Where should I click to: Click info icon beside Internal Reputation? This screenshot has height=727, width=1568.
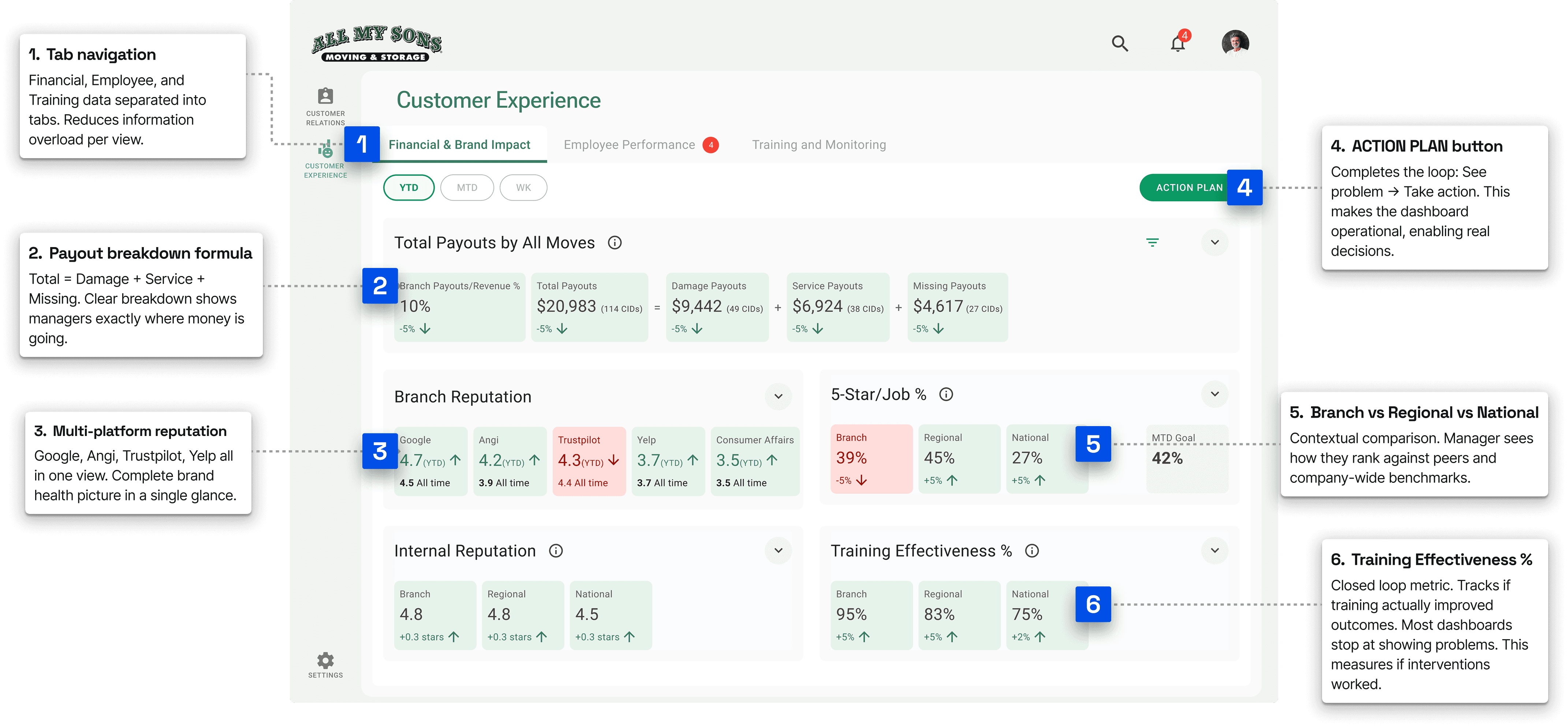point(556,551)
